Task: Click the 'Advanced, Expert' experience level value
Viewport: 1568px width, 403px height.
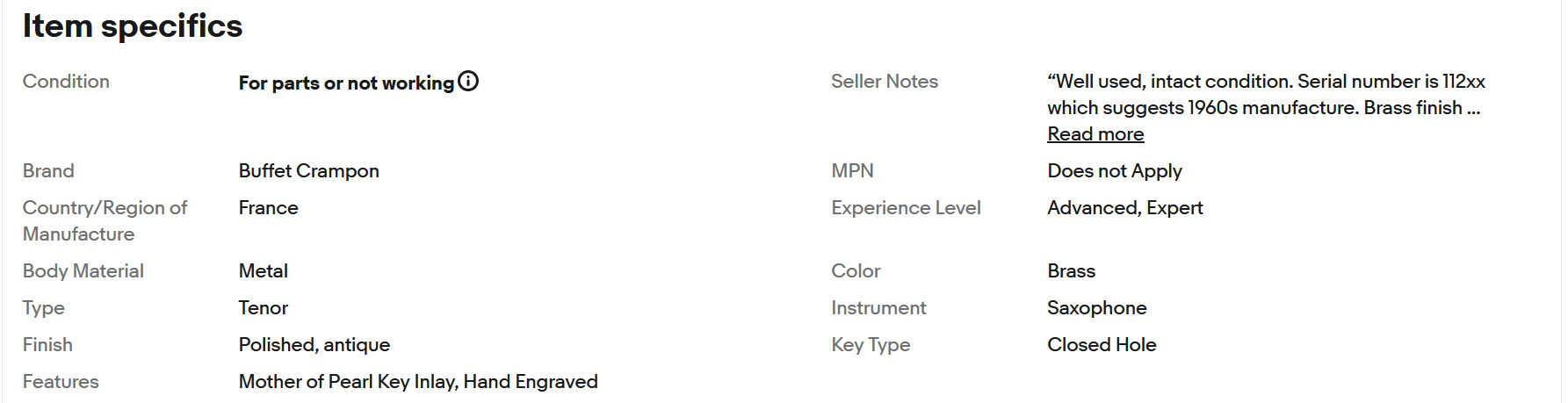Action: click(x=1125, y=208)
